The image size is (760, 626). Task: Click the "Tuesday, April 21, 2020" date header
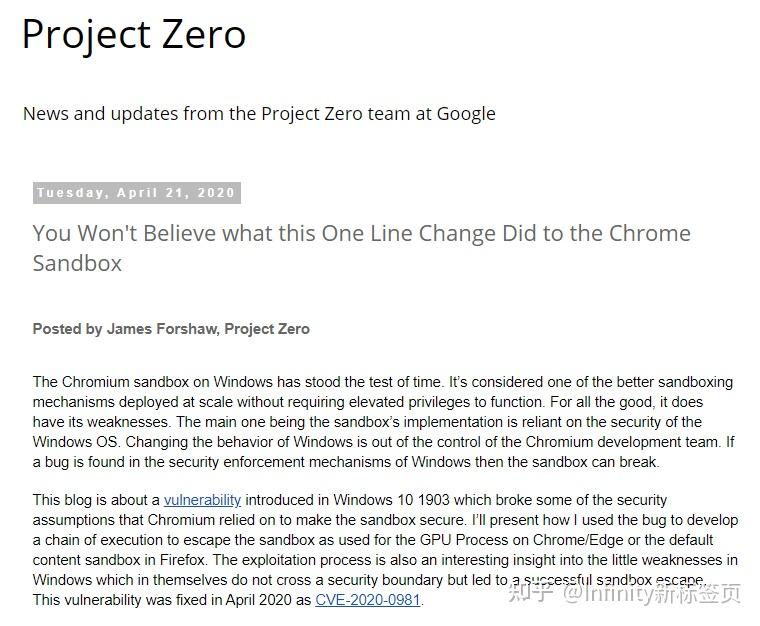tap(136, 193)
